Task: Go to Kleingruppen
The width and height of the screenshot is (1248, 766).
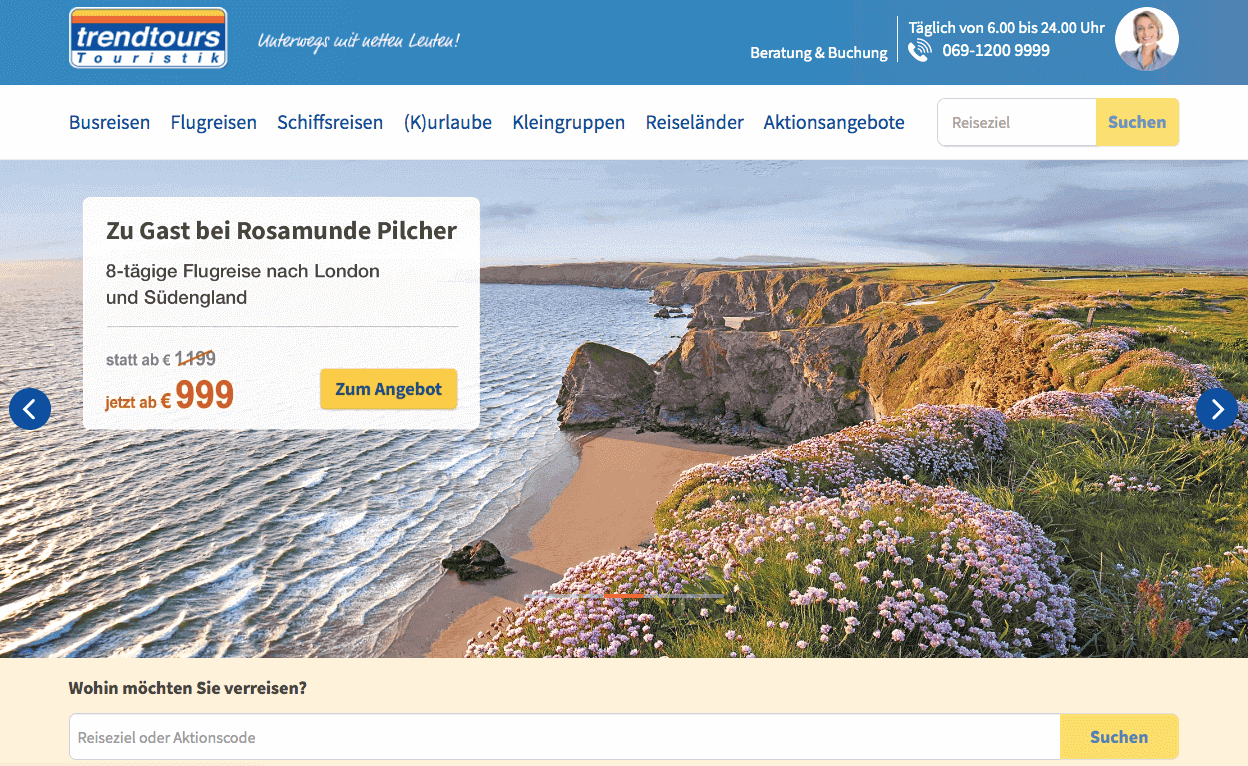Action: 568,122
